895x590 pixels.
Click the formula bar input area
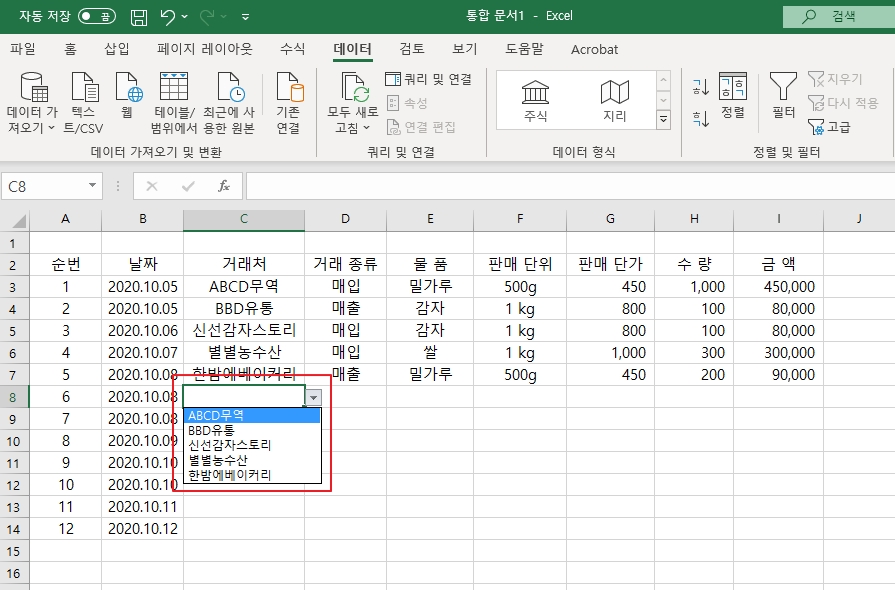570,186
